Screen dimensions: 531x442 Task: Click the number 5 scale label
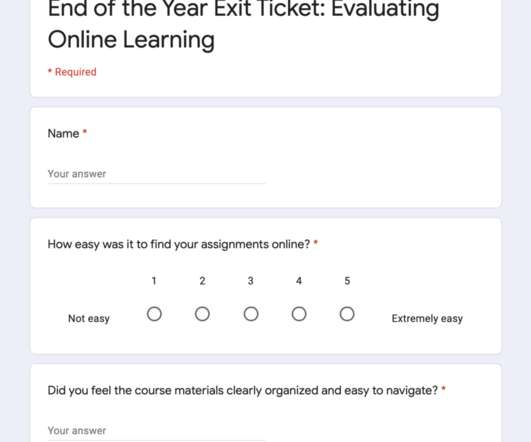(x=347, y=281)
